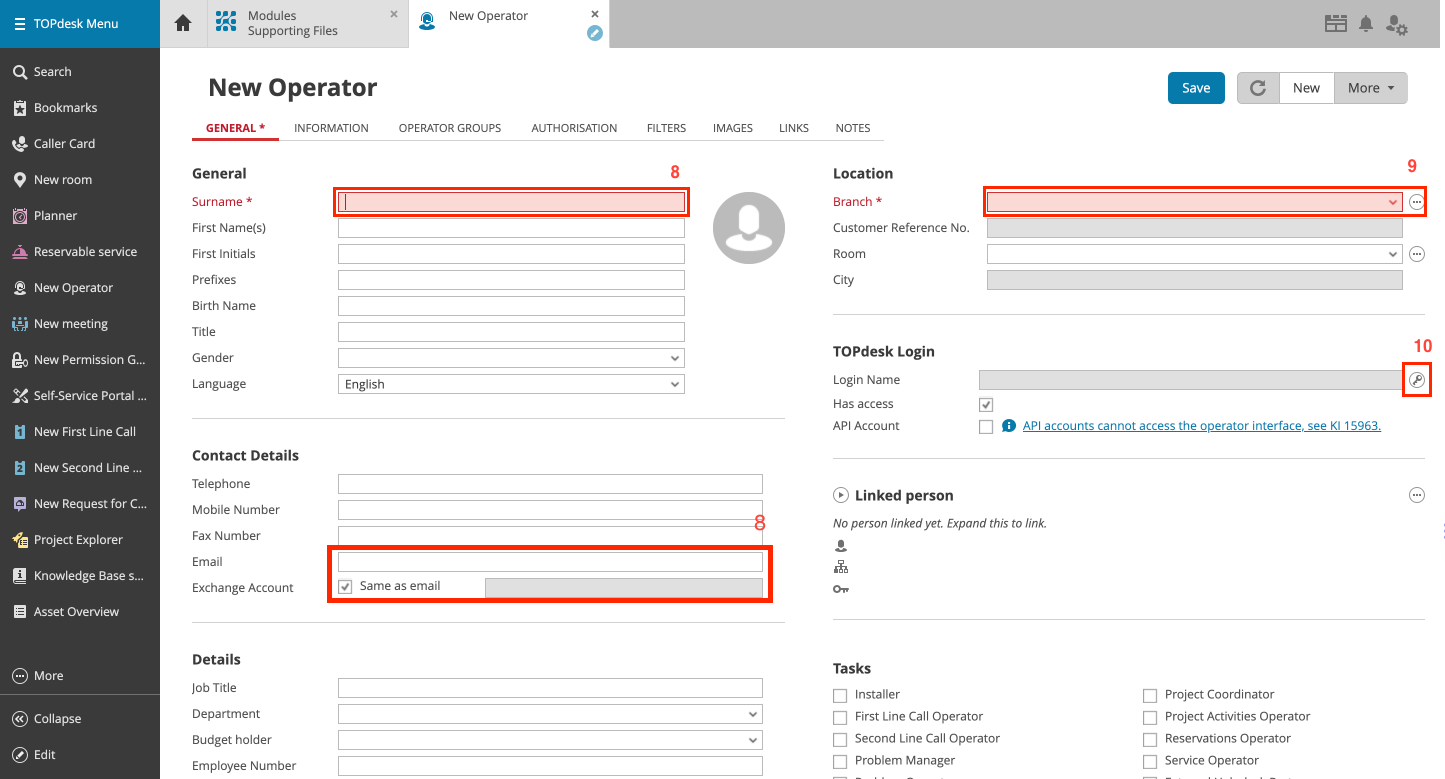This screenshot has width=1445, height=779.
Task: Uncheck the Has access checkbox
Action: pos(986,405)
